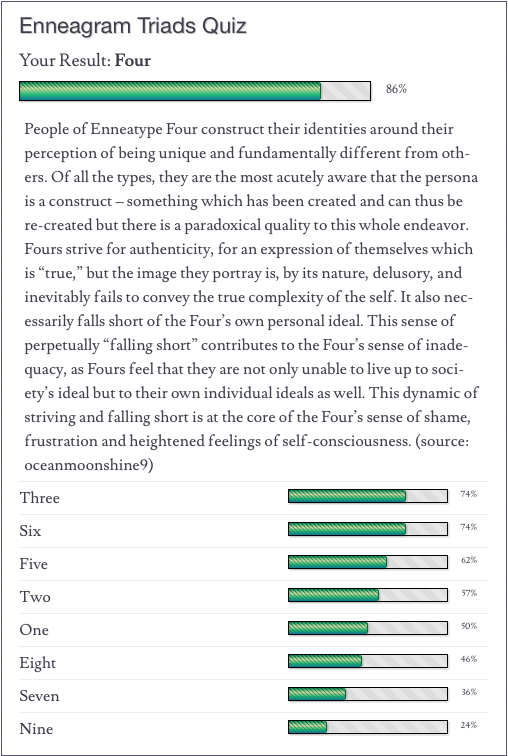Screen dimensions: 508x756
Task: Select the Two result row label
Action: point(35,597)
